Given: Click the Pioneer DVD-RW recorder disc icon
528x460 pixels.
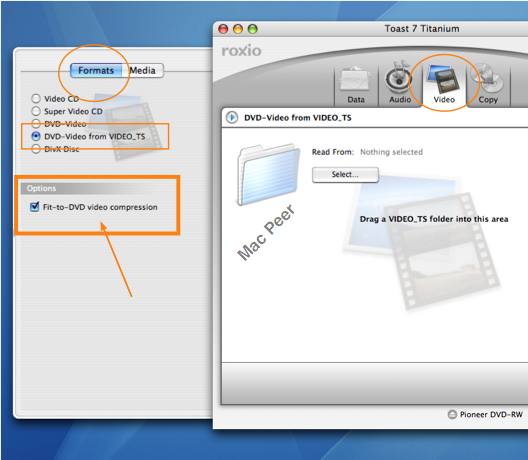Looking at the screenshot, I should (452, 414).
